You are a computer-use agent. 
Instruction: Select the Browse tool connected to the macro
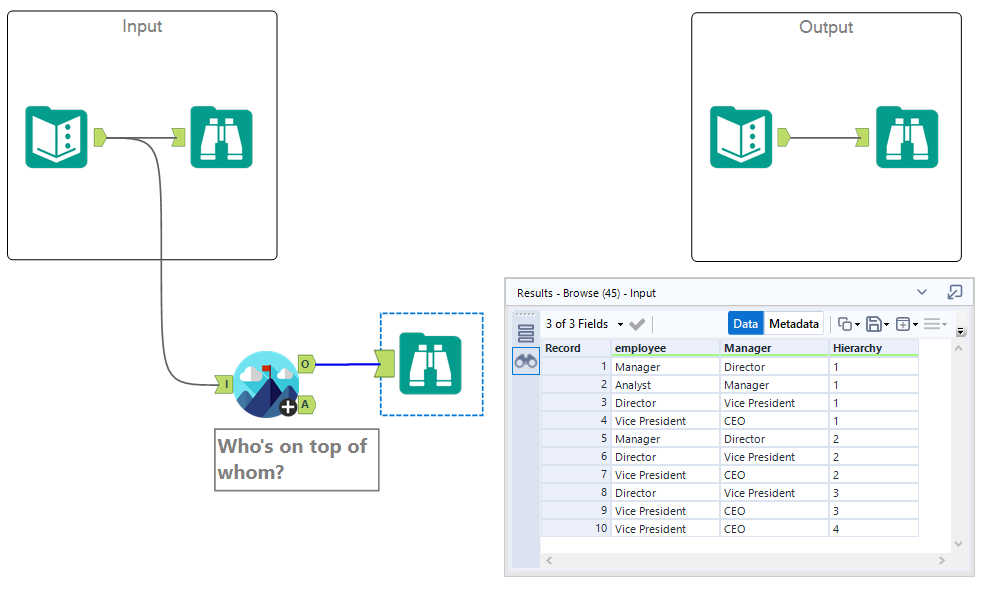coord(430,364)
